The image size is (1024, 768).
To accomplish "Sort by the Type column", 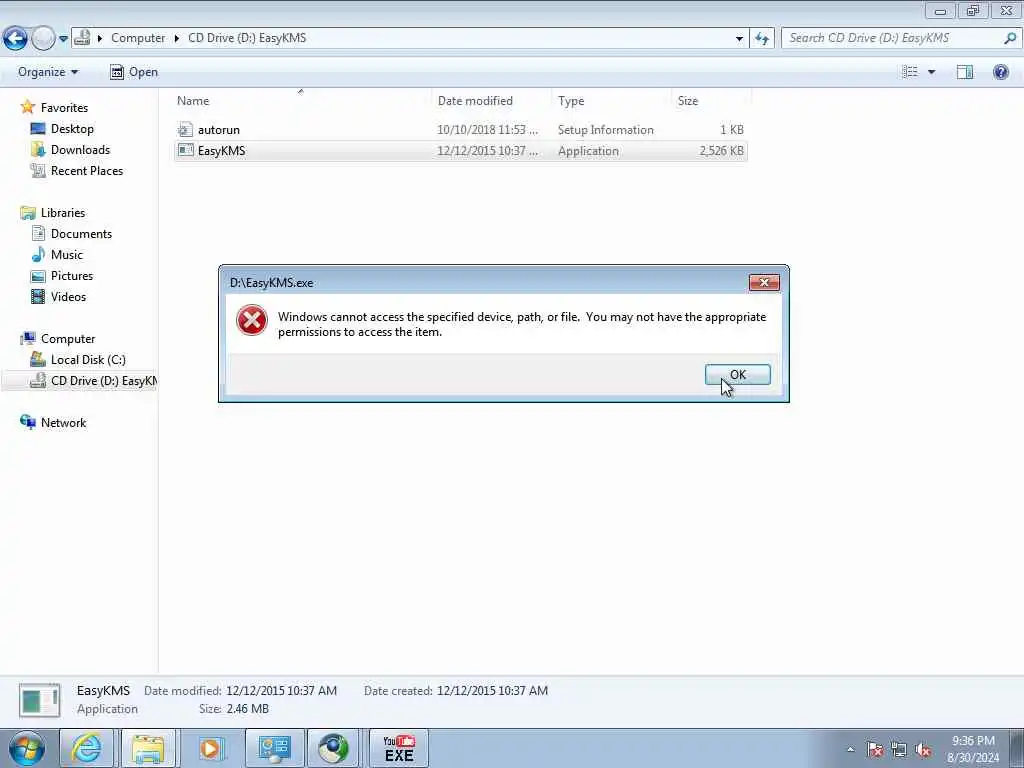I will (611, 101).
